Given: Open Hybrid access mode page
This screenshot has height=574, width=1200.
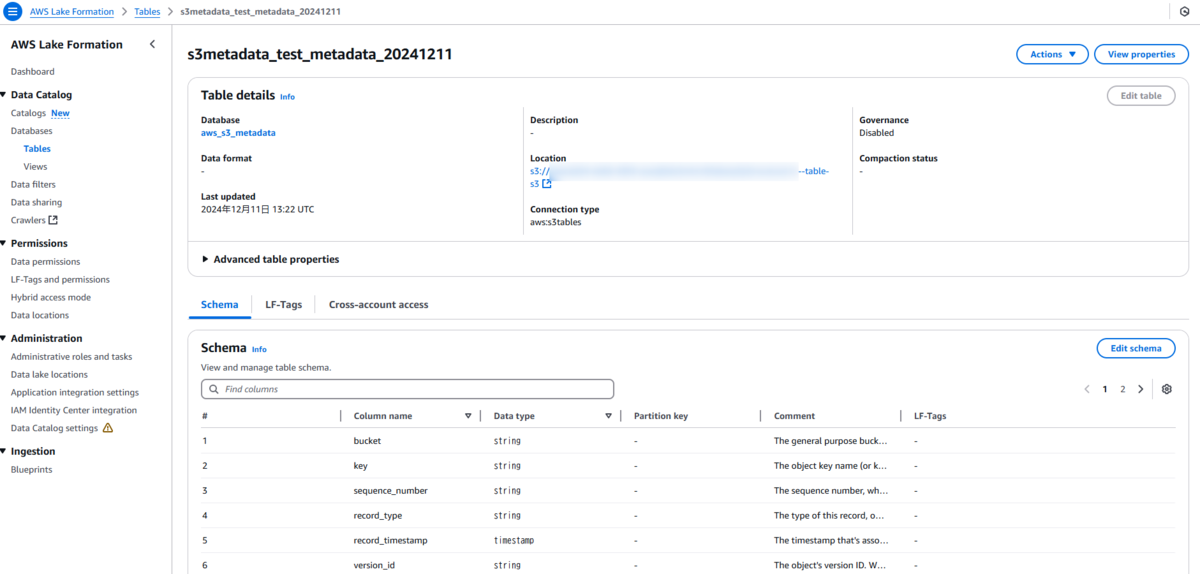Looking at the screenshot, I should [x=51, y=297].
